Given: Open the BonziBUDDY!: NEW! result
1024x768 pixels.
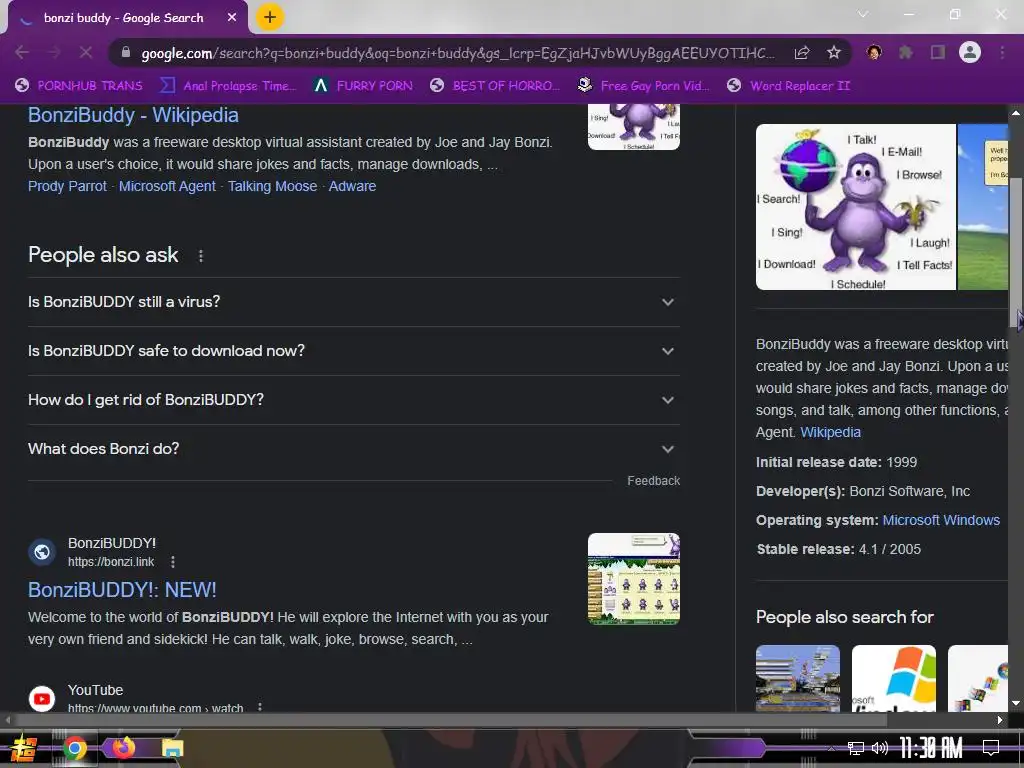Looking at the screenshot, I should coord(122,590).
